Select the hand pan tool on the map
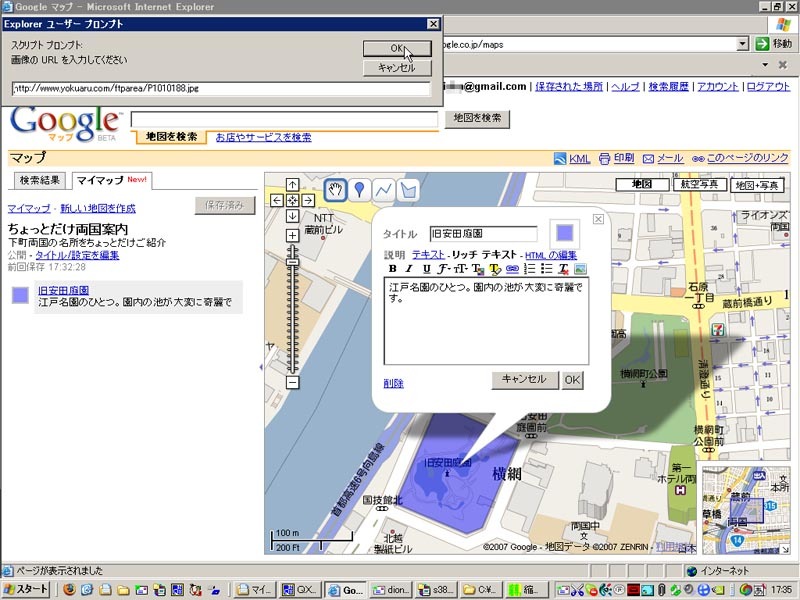 pyautogui.click(x=335, y=190)
